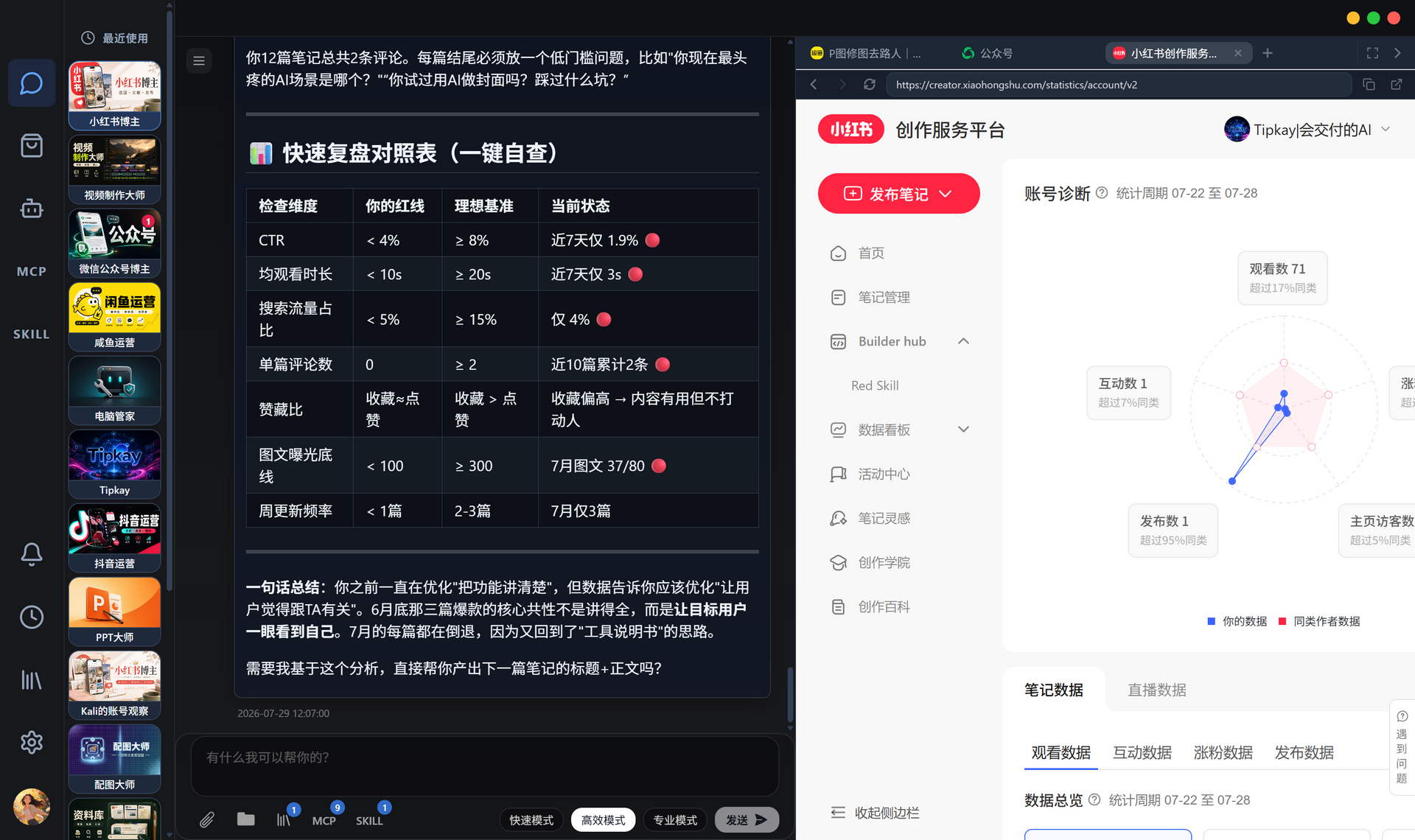This screenshot has height=840, width=1415.
Task: Select the 抖音运营 assistant thumbnail
Action: coord(114,538)
